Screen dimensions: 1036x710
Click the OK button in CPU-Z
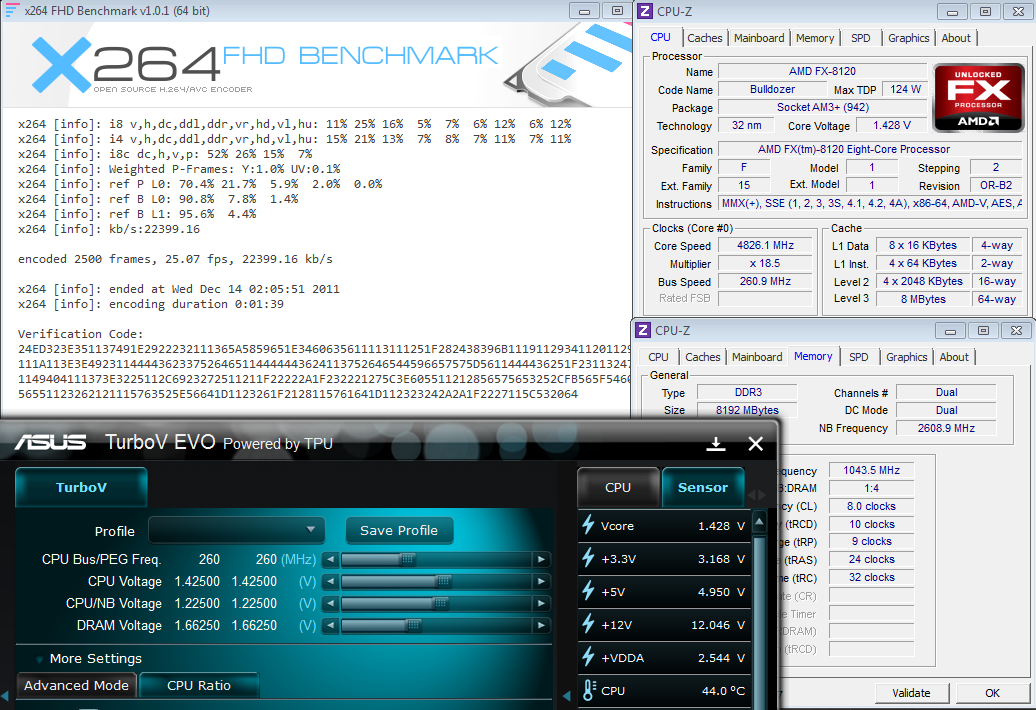point(992,693)
